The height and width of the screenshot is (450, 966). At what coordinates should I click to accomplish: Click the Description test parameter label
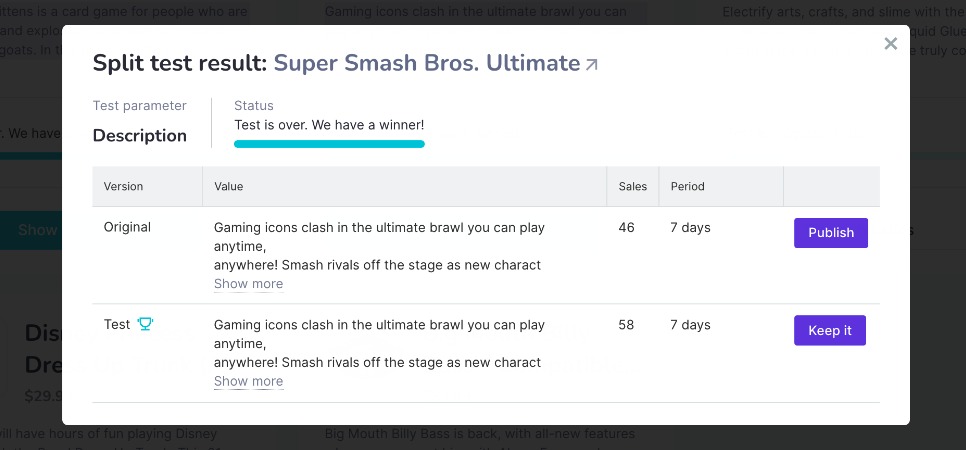139,136
